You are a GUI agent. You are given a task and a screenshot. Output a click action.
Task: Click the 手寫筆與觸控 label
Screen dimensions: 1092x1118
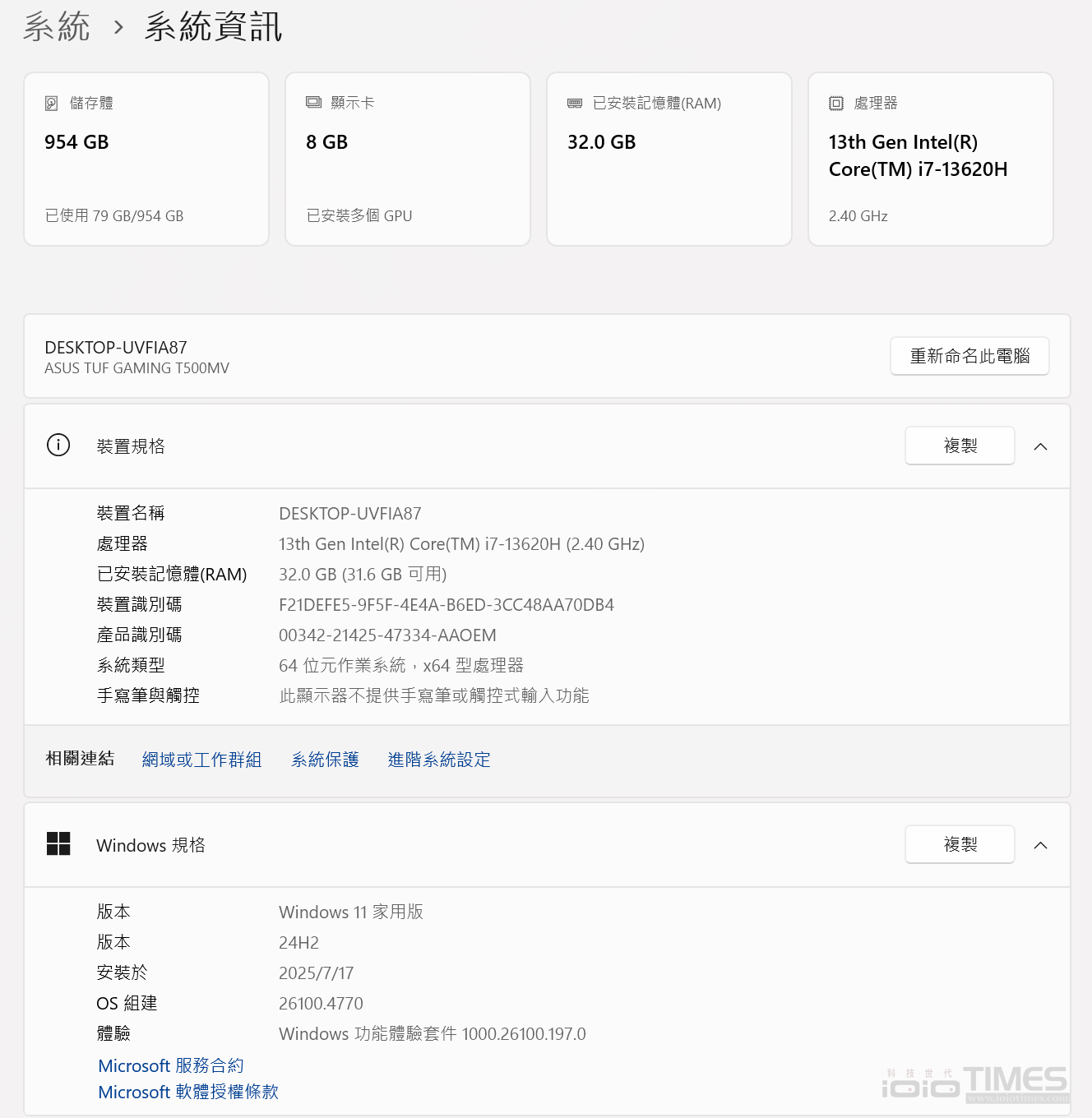click(x=148, y=696)
